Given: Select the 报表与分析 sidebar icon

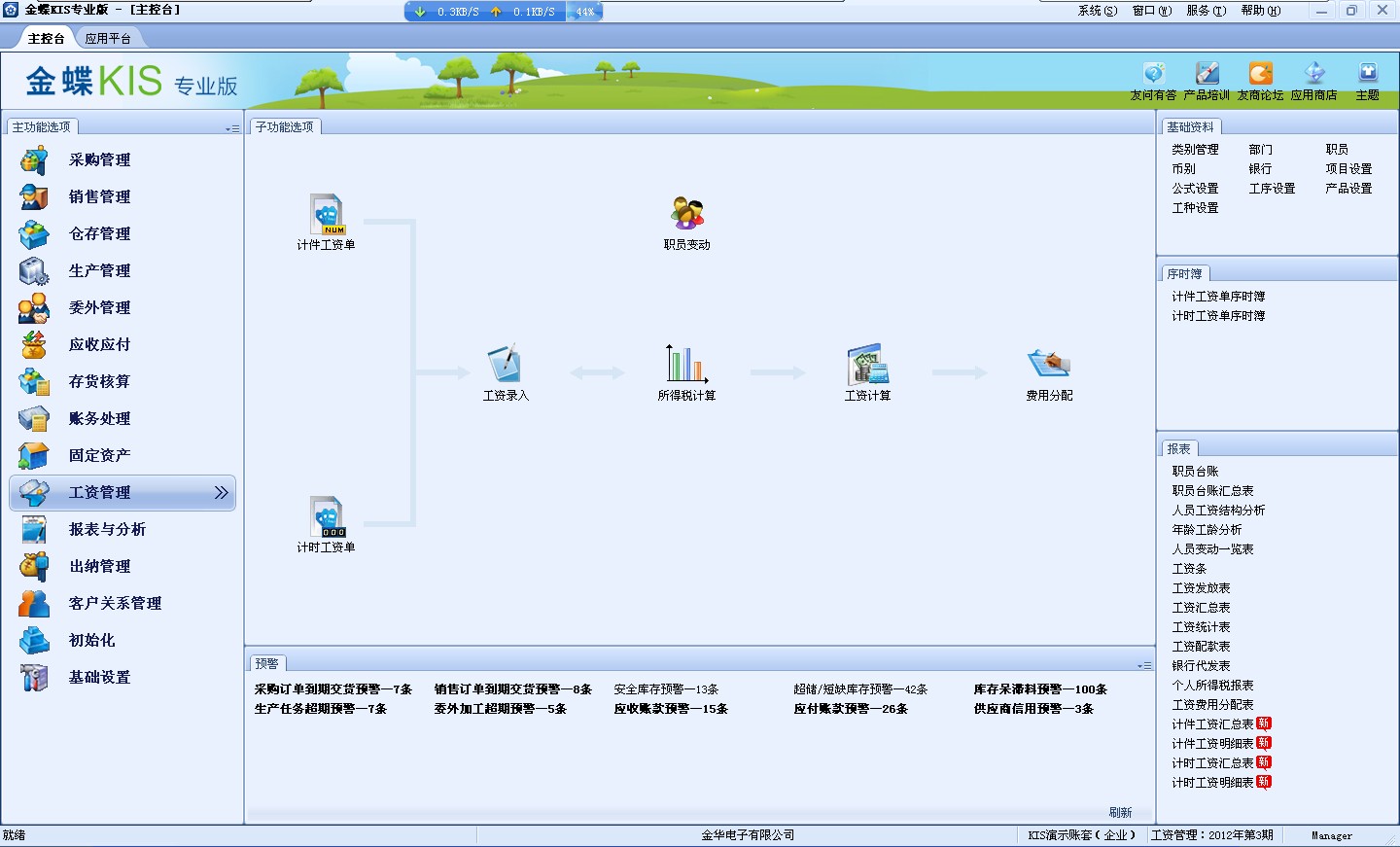Looking at the screenshot, I should click(x=34, y=529).
